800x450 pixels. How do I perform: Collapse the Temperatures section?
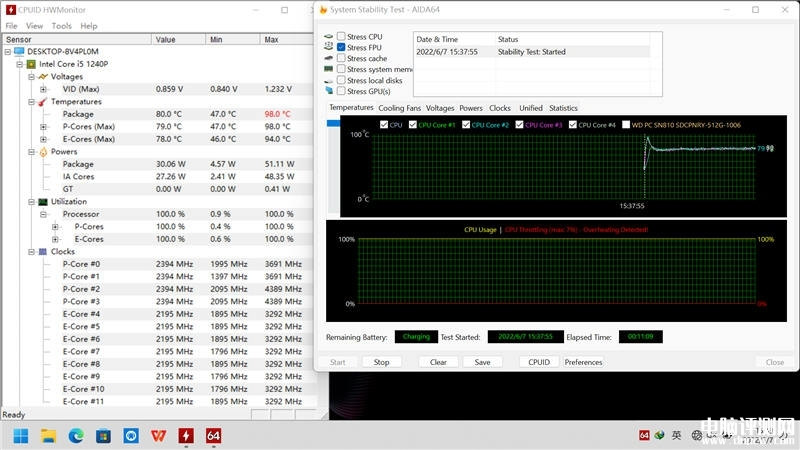(x=31, y=102)
